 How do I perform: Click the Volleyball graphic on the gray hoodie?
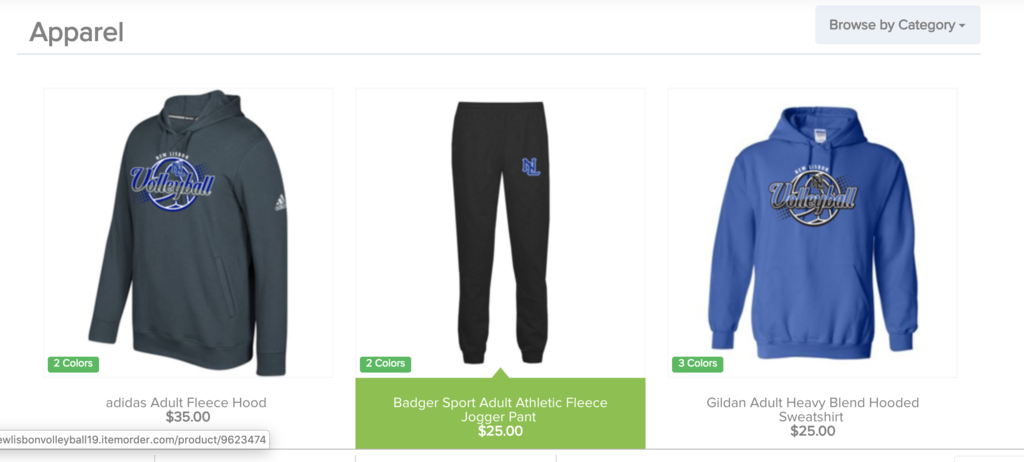tap(172, 183)
